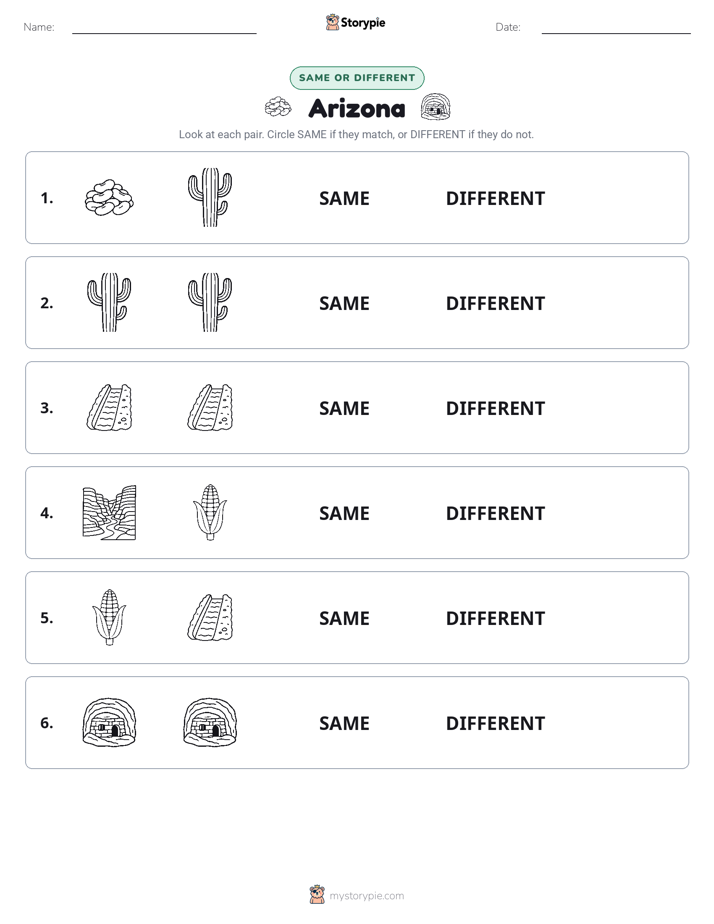This screenshot has height=924, width=714.
Task: Open the mystorypie.com footer link
Action: (366, 896)
